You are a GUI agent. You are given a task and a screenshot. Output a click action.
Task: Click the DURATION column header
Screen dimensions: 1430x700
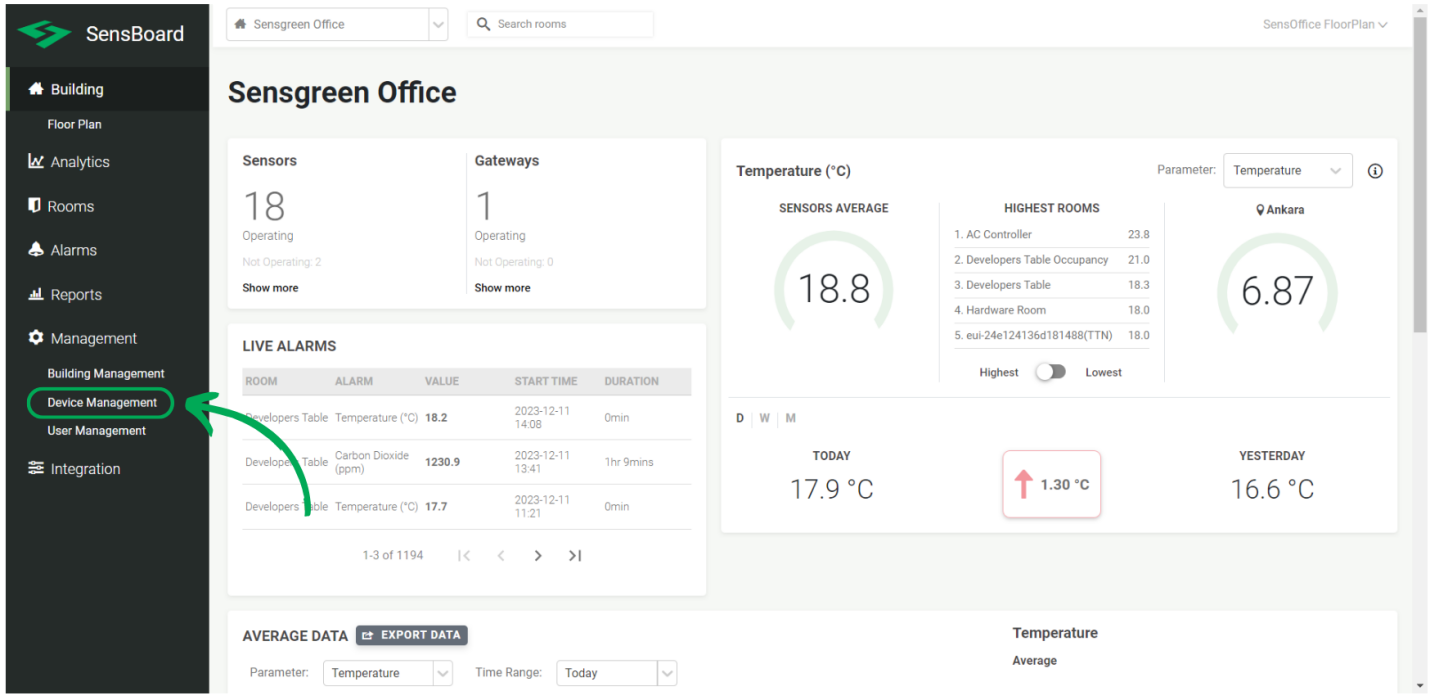coord(631,382)
